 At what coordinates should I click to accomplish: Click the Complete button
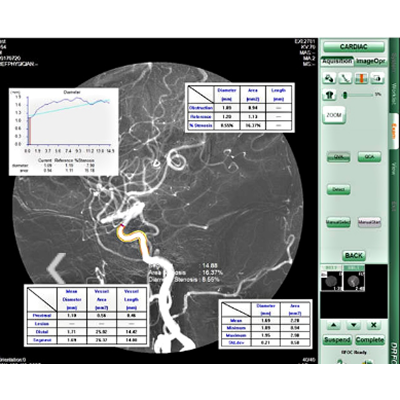tap(370, 340)
